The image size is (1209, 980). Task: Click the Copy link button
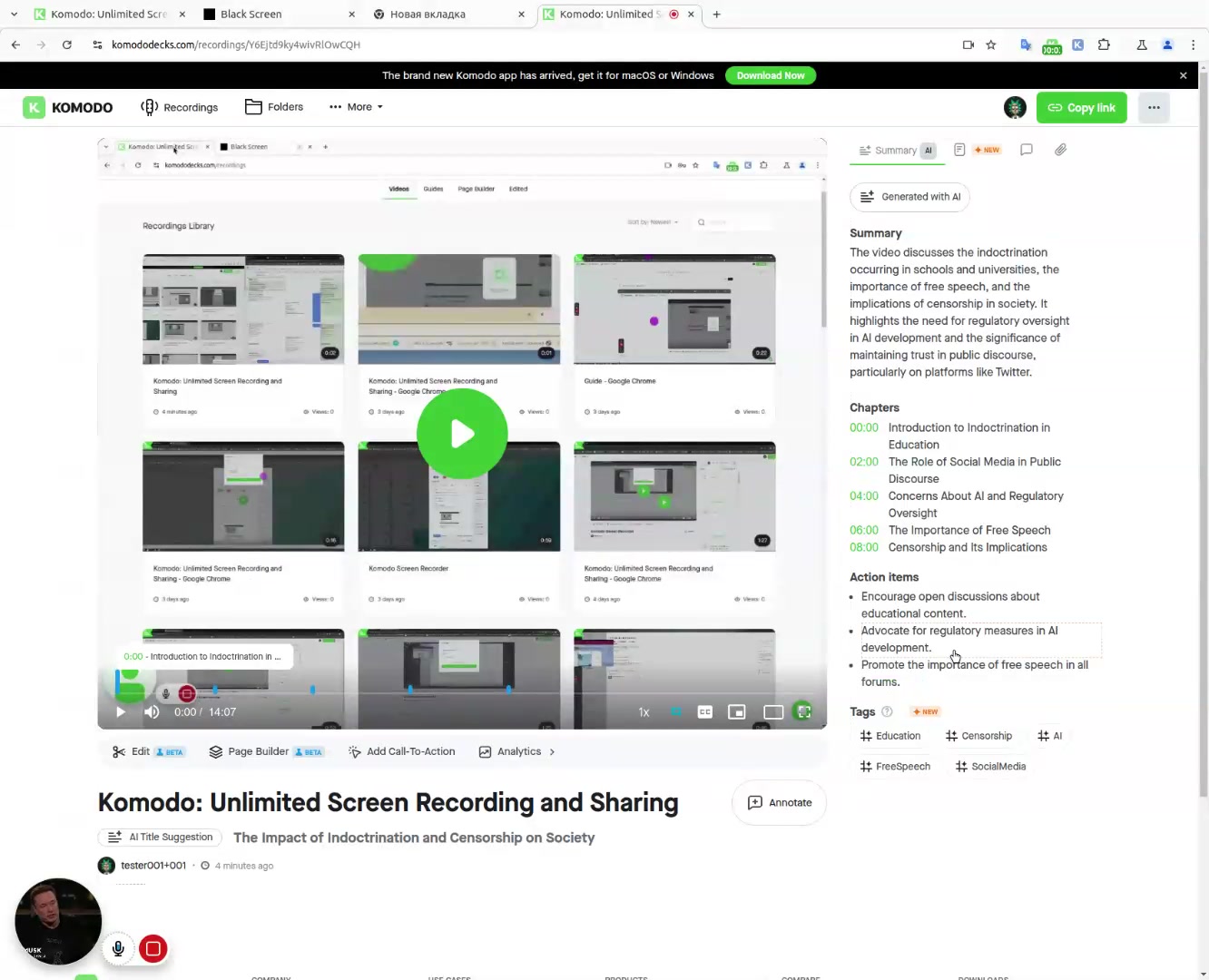1081,107
